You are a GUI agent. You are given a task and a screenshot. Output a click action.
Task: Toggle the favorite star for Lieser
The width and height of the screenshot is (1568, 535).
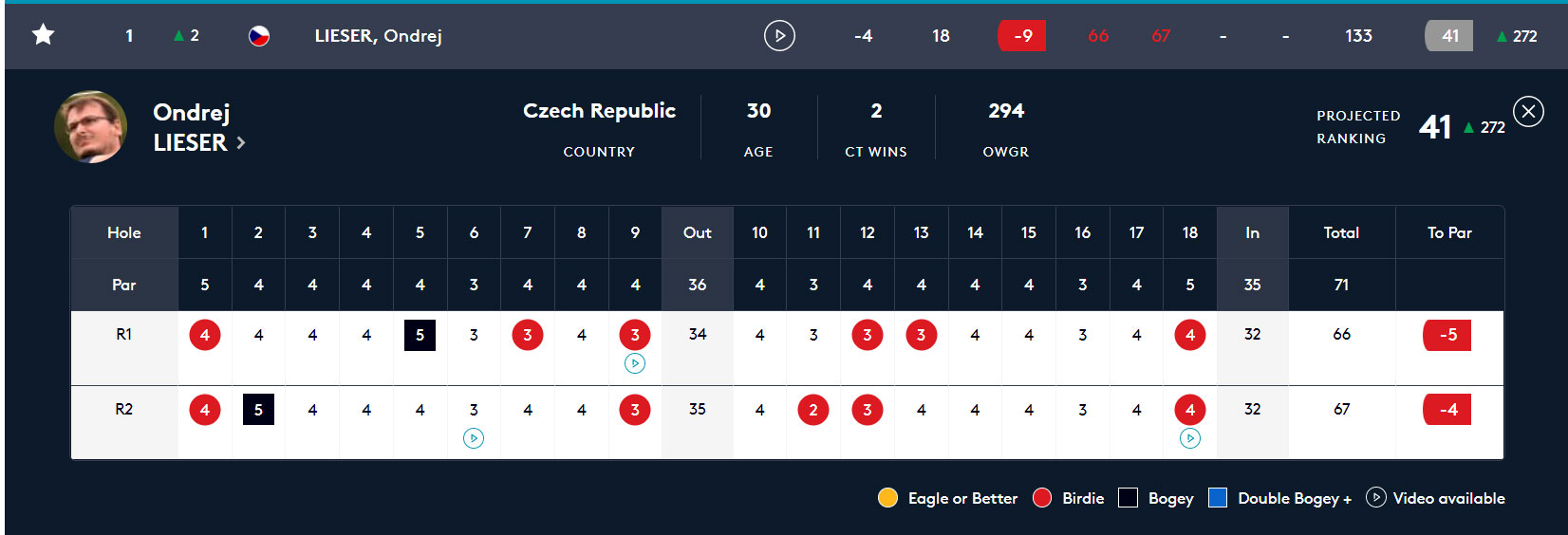[x=44, y=35]
